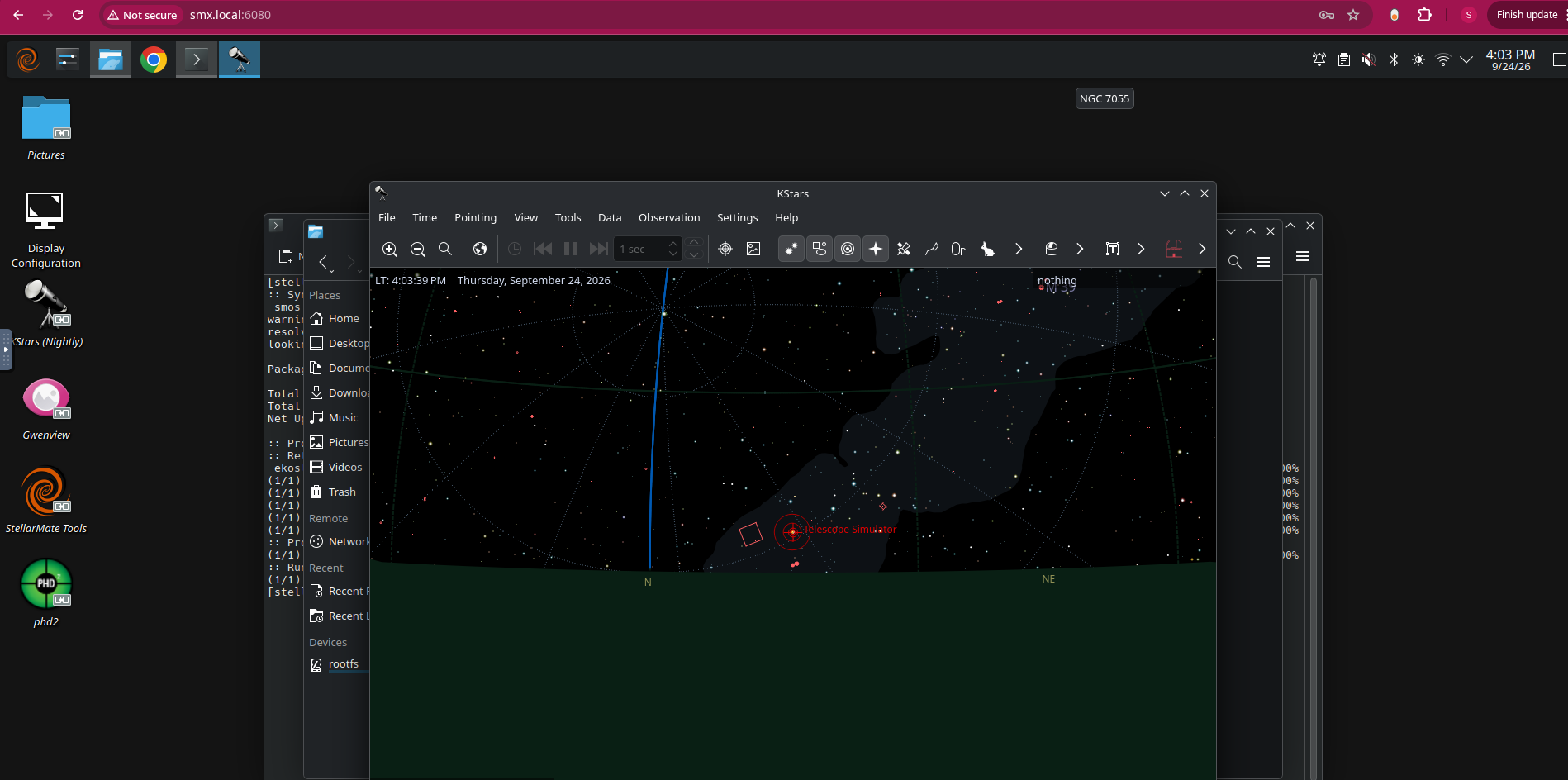Zoom out of the sky map
Screen dimensions: 1568x780
tap(418, 249)
